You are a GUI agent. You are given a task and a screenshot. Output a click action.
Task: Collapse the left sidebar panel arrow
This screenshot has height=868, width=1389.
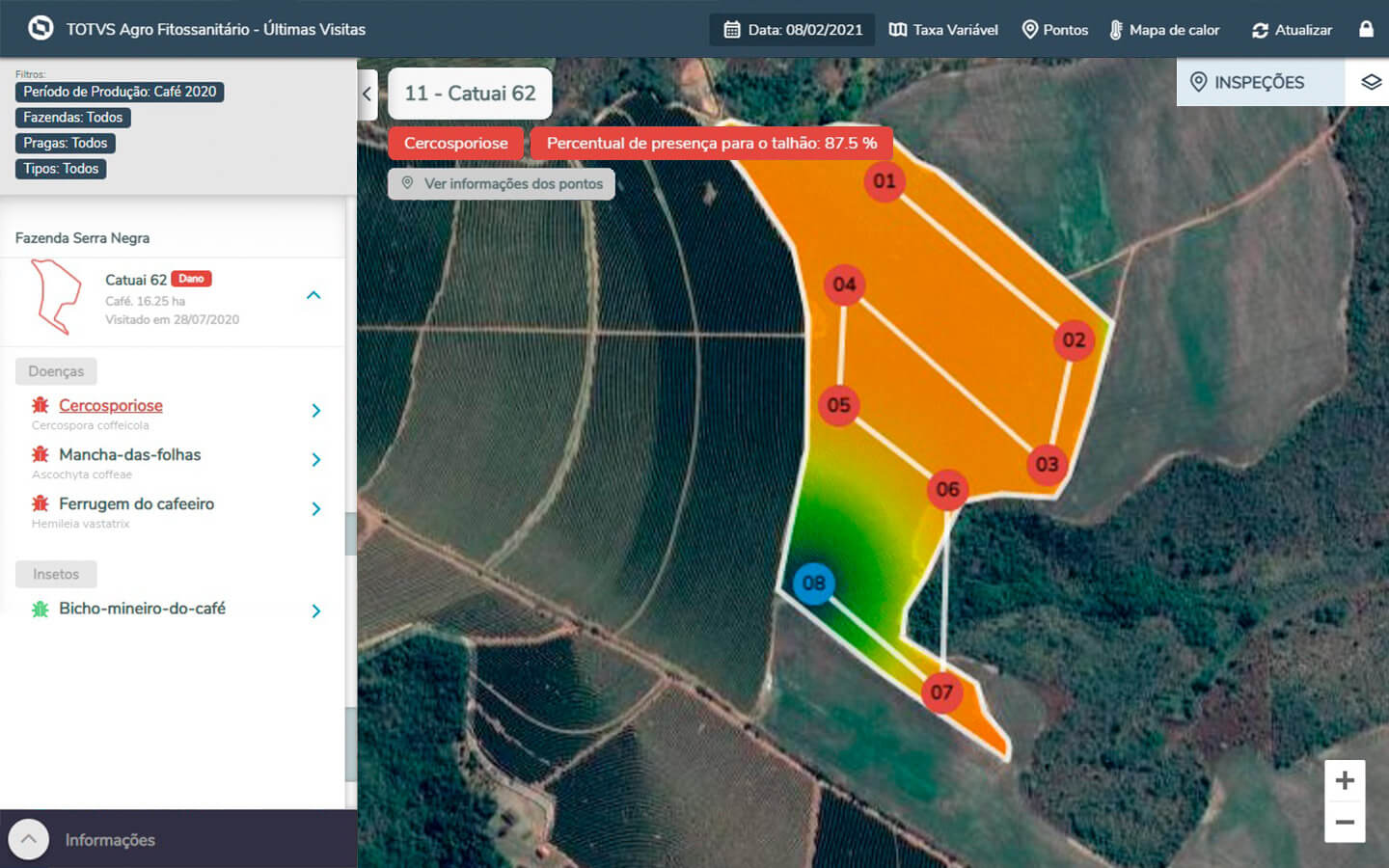367,95
